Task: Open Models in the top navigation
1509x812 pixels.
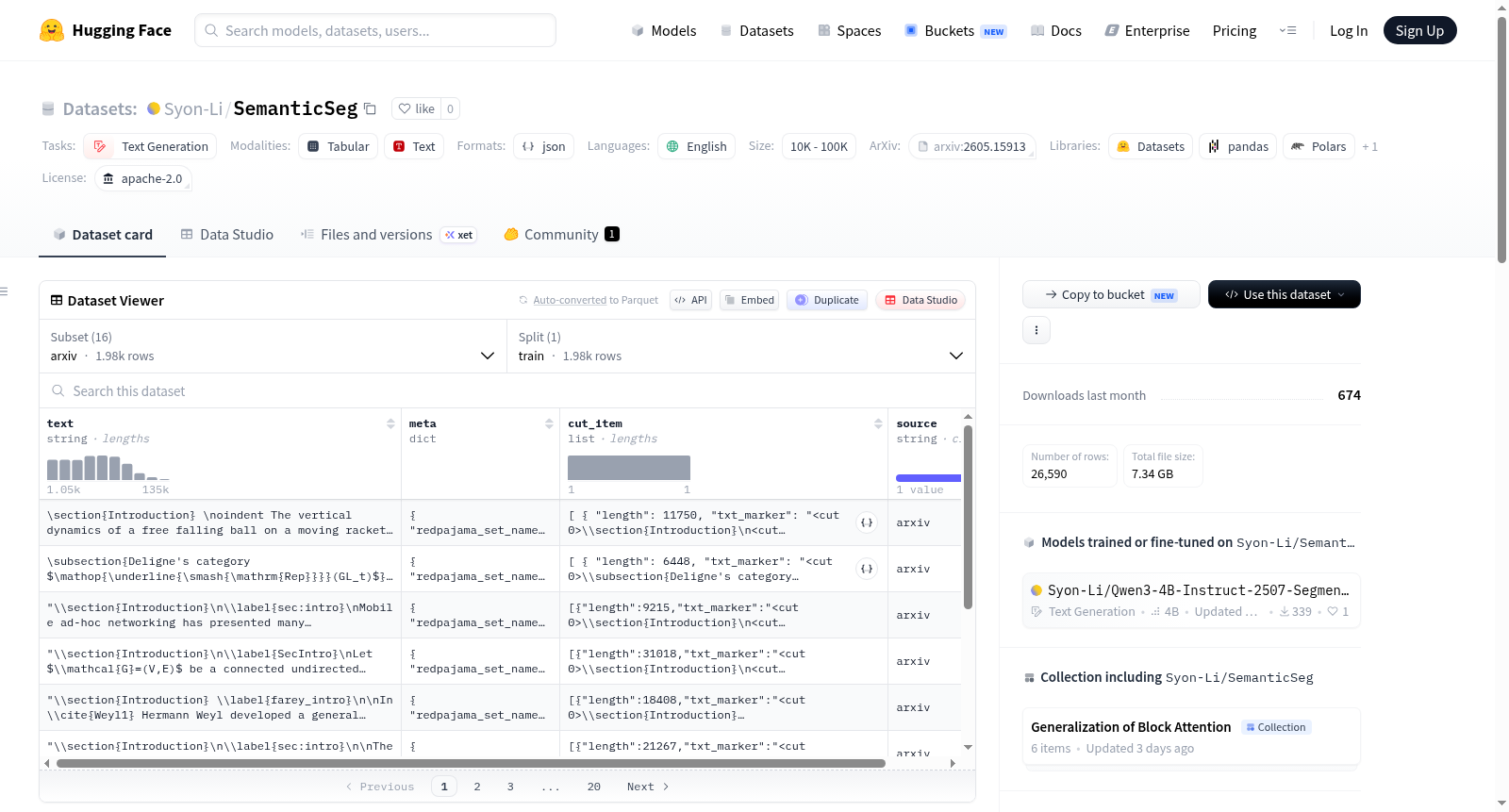Action: pos(664,31)
